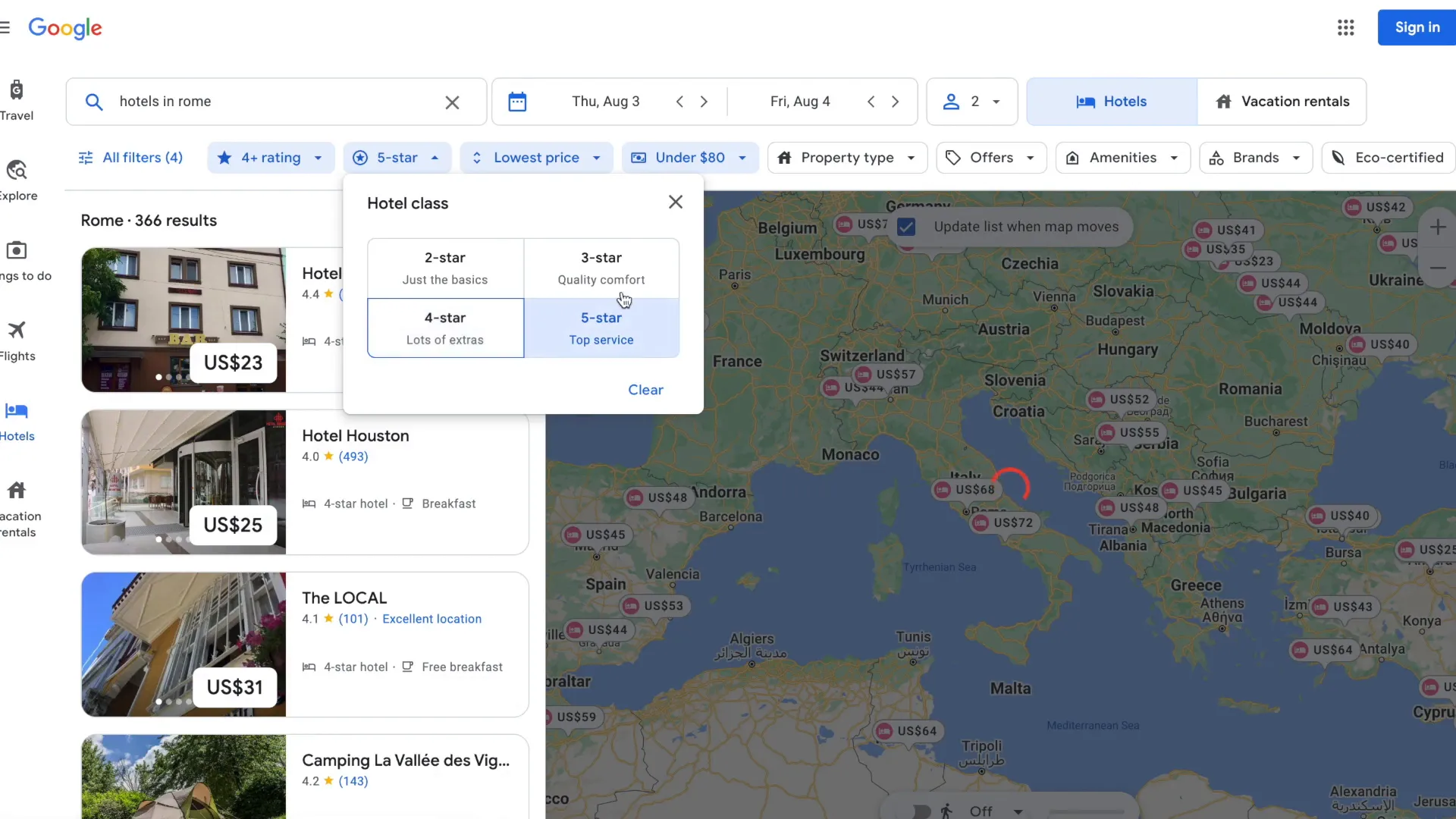Expand the Offers filter
1456x819 pixels.
click(x=991, y=158)
